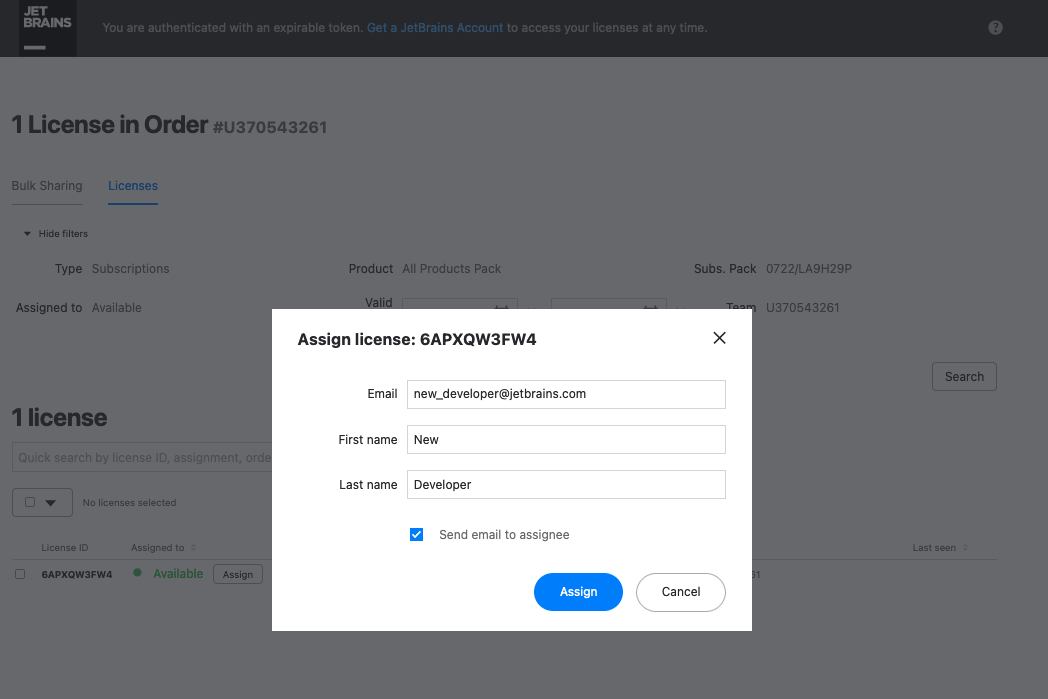This screenshot has height=699, width=1048.
Task: Open the Assigned to filter showing Available
Action: tap(117, 308)
